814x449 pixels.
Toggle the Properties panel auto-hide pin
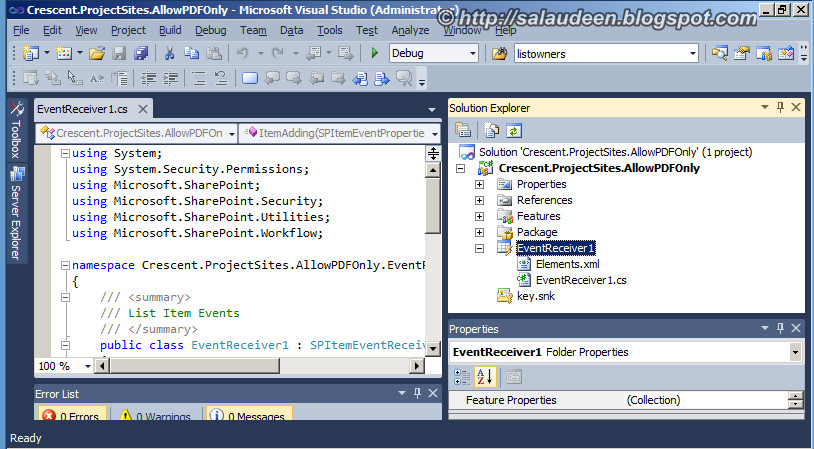(780, 328)
